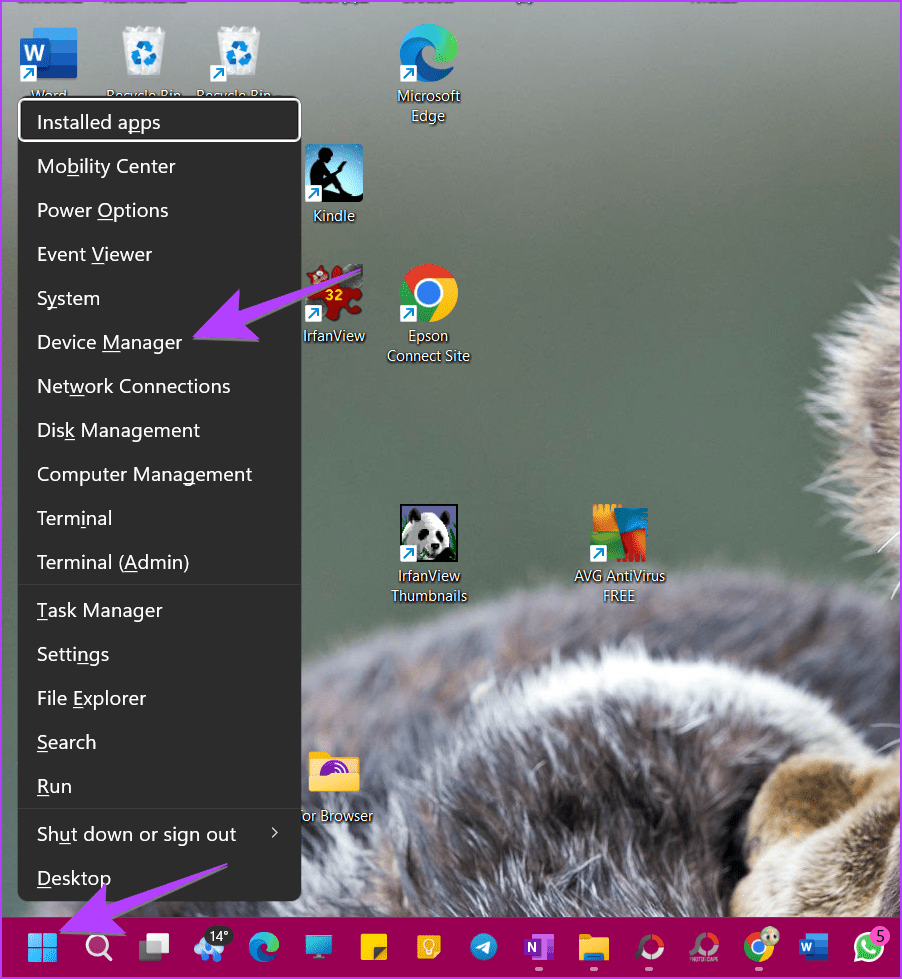Image resolution: width=902 pixels, height=979 pixels.
Task: Open Sticky Notes in the taskbar
Action: pos(374,946)
